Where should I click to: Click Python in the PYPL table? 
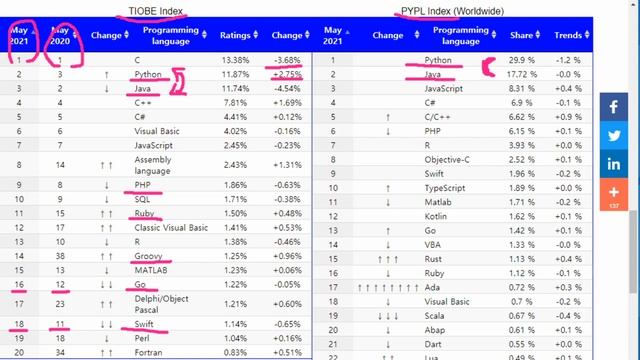pos(438,60)
